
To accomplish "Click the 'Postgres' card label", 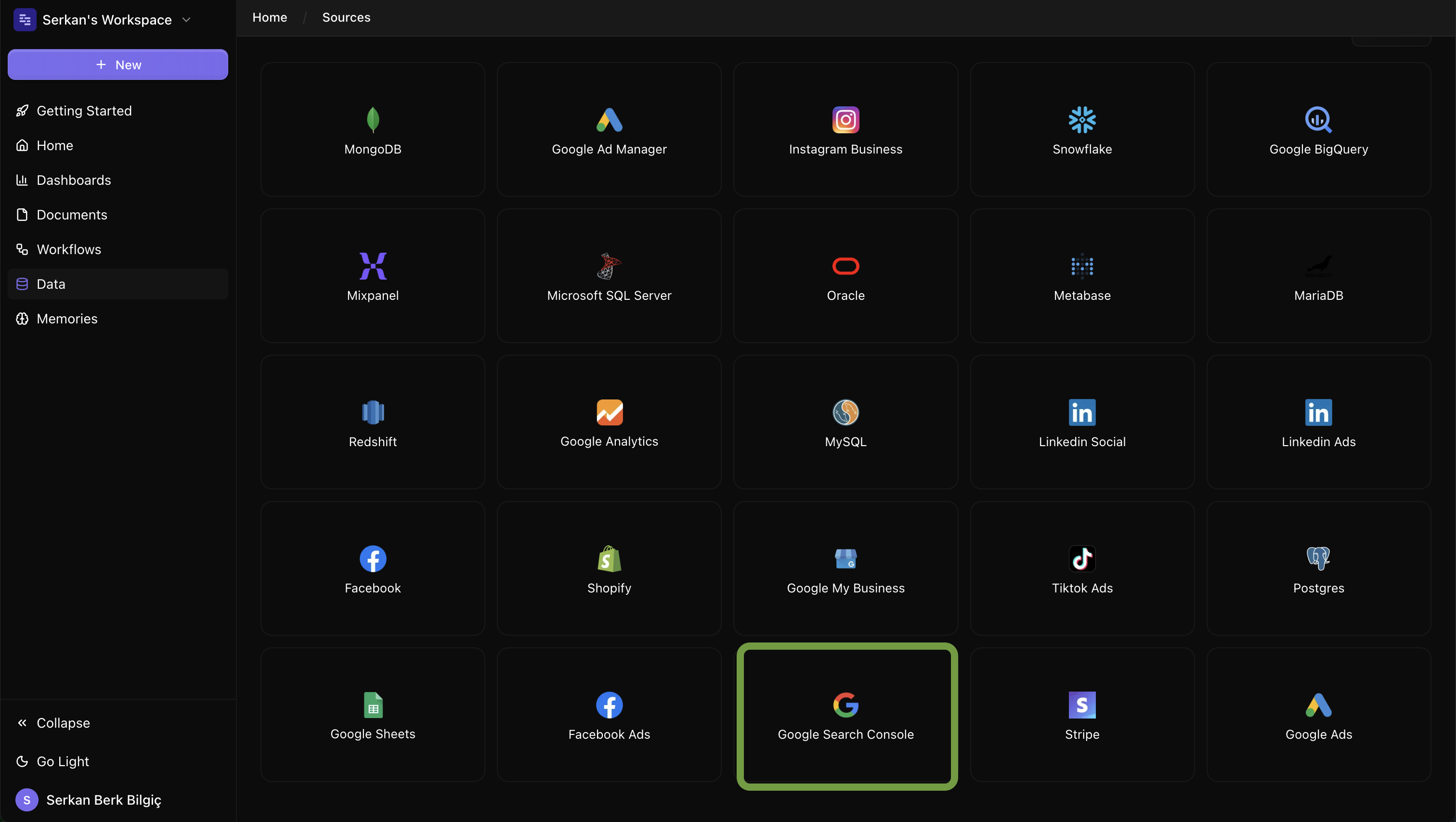I will point(1318,588).
